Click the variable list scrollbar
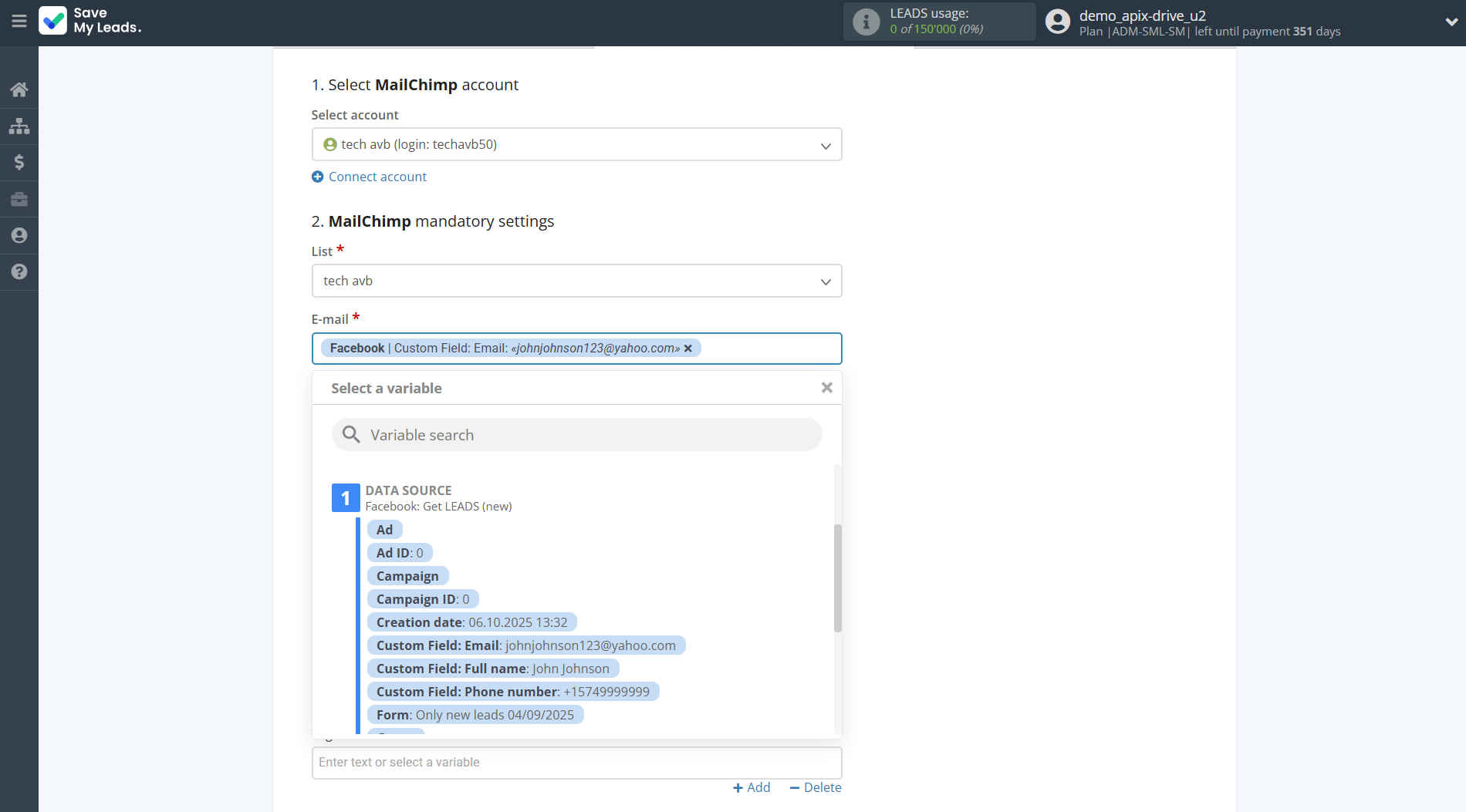 point(837,578)
